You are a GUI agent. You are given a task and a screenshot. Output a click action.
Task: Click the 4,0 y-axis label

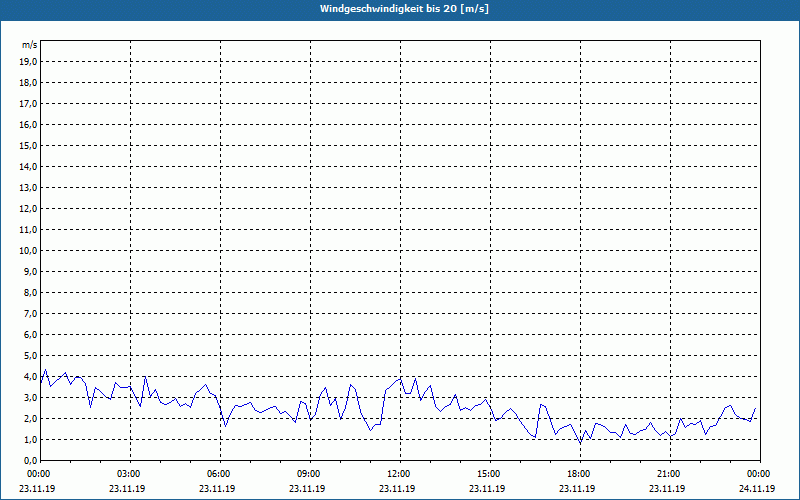click(30, 377)
